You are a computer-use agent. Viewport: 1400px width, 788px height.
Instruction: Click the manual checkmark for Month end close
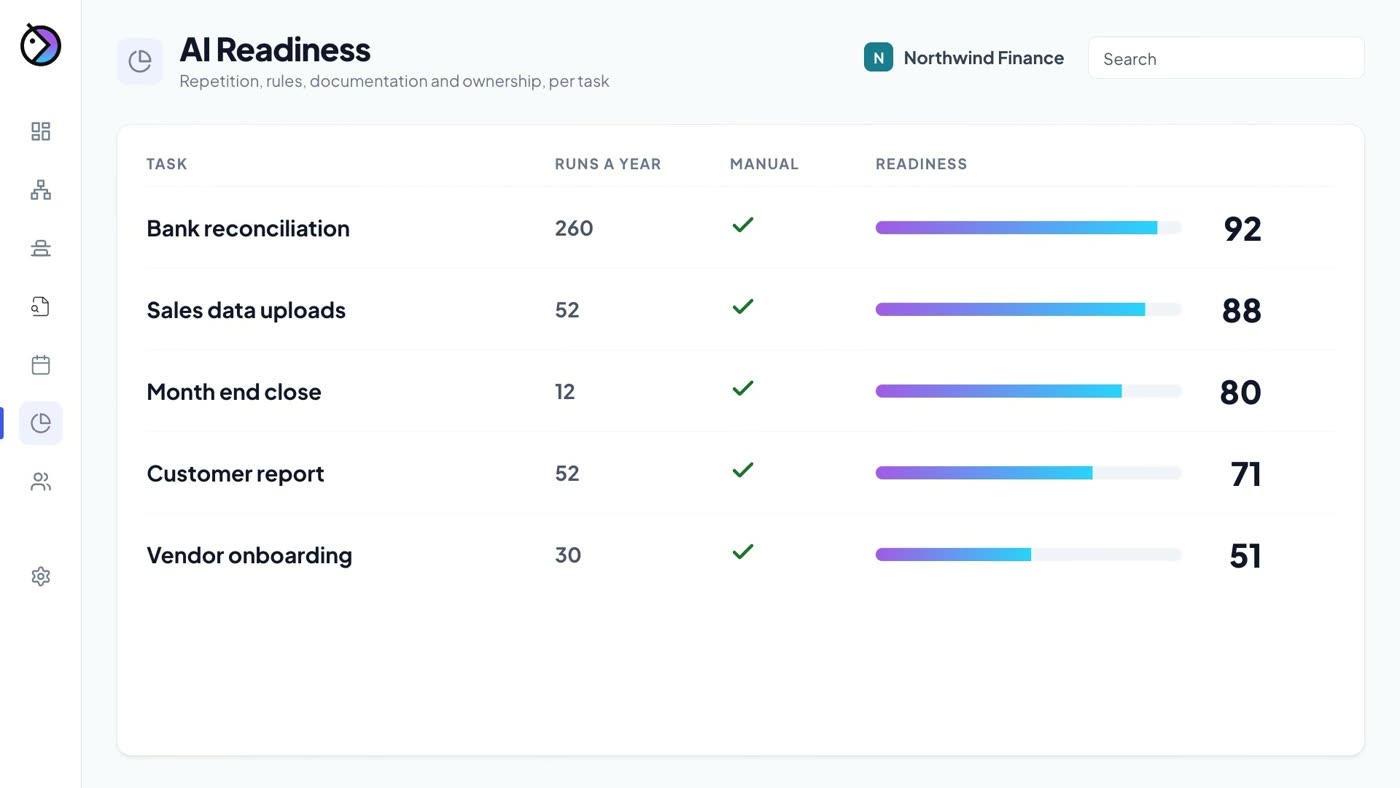click(742, 388)
